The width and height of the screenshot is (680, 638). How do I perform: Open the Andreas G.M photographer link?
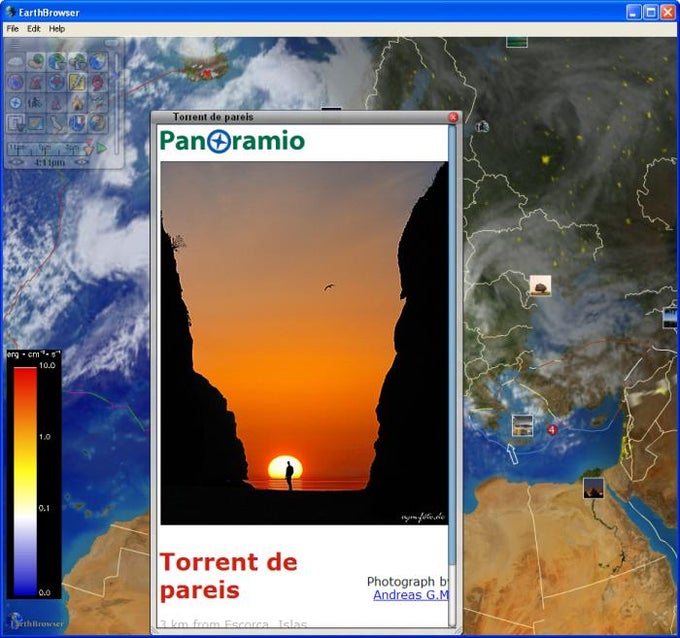coord(411,595)
